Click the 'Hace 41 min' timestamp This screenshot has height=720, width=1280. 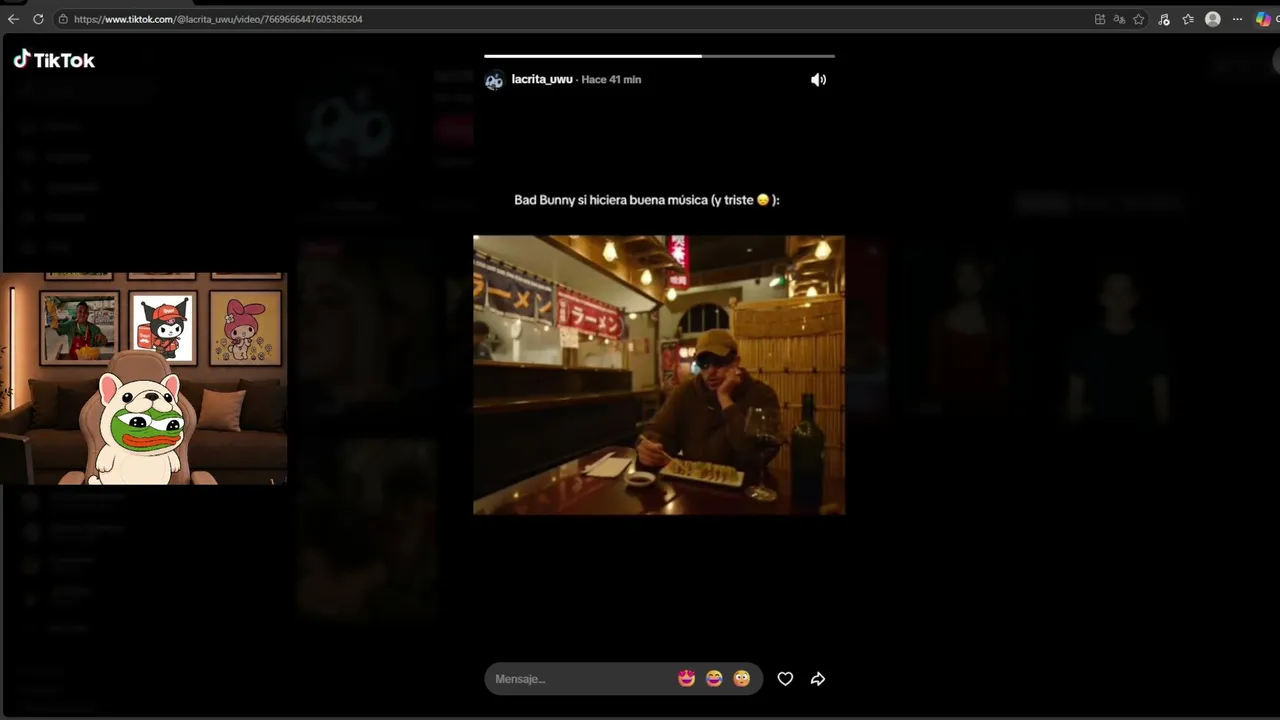611,79
